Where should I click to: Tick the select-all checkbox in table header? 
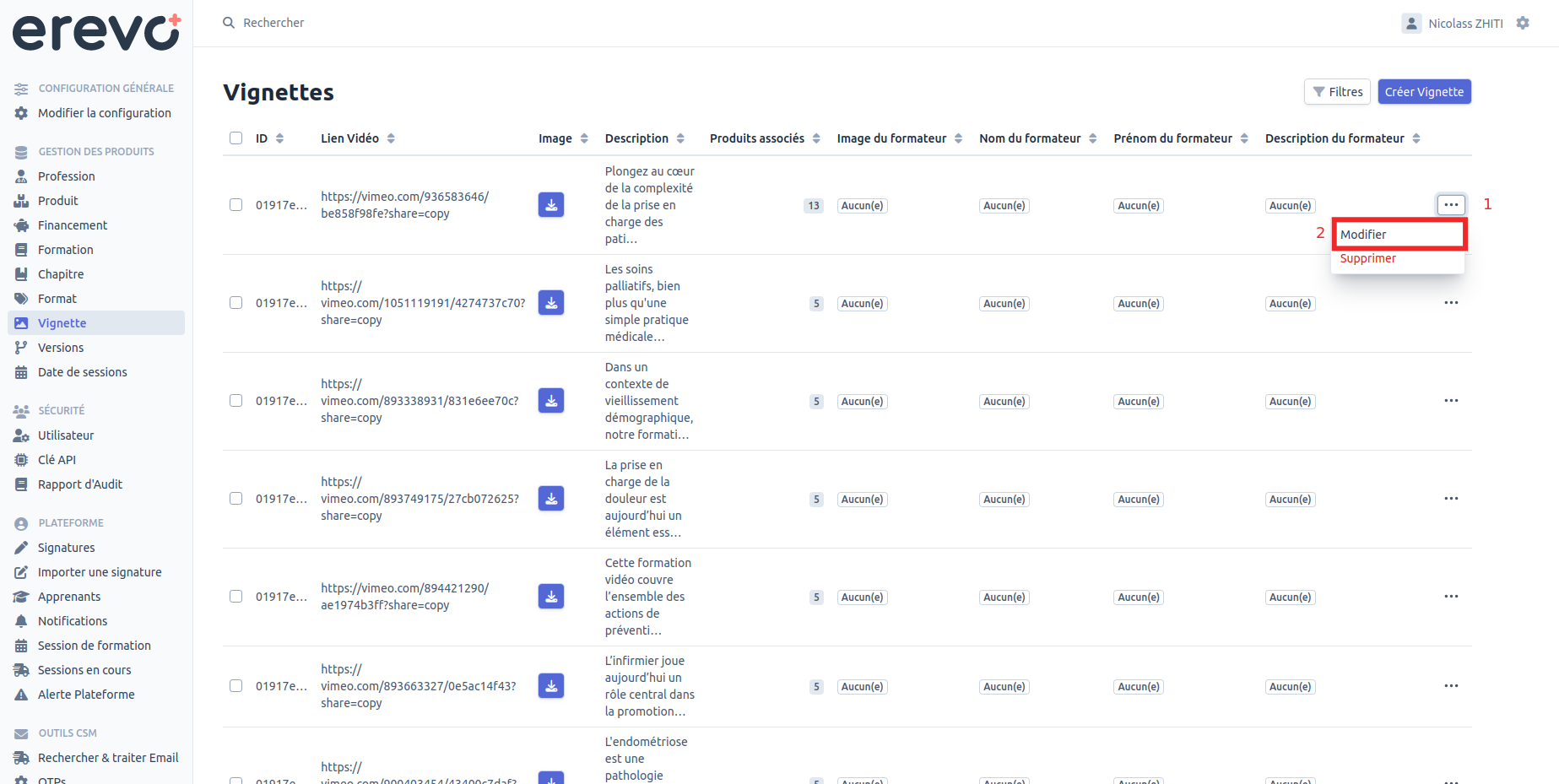point(236,138)
